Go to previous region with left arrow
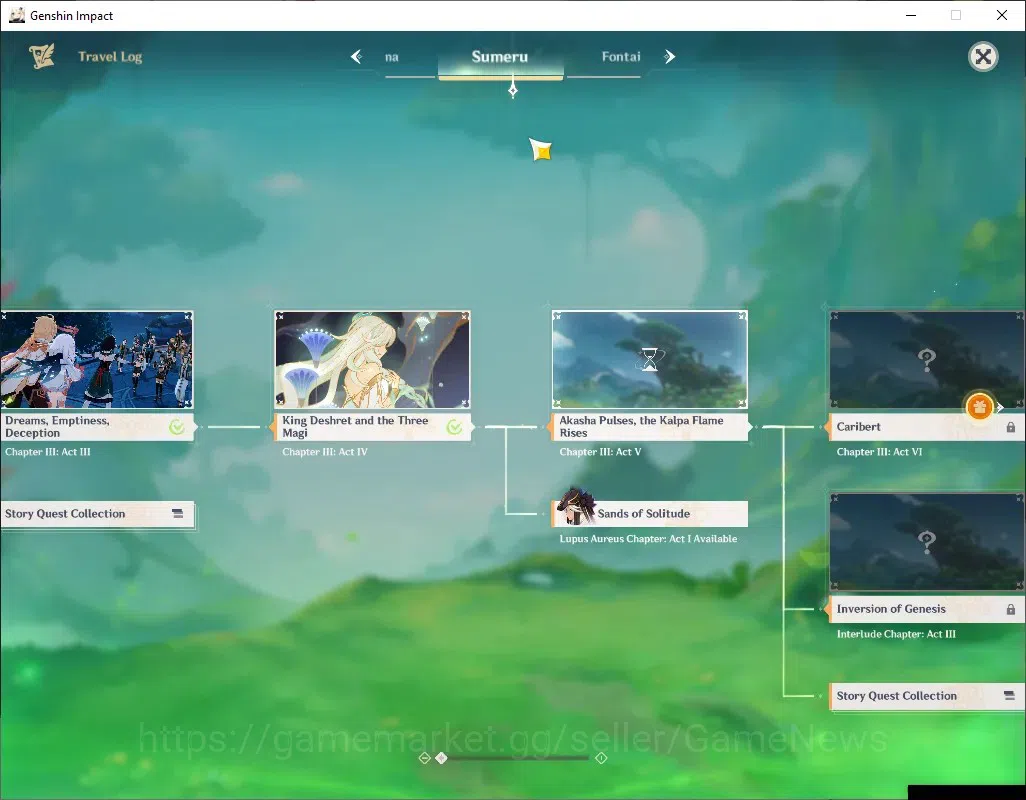 [x=357, y=57]
